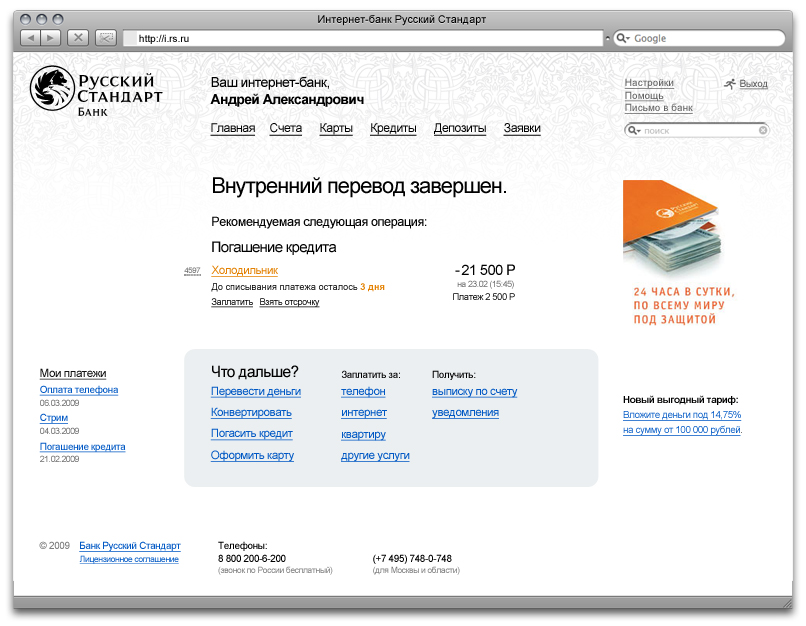806x626 pixels.
Task: Open the Google search magnifier dropdown
Action: click(x=623, y=38)
